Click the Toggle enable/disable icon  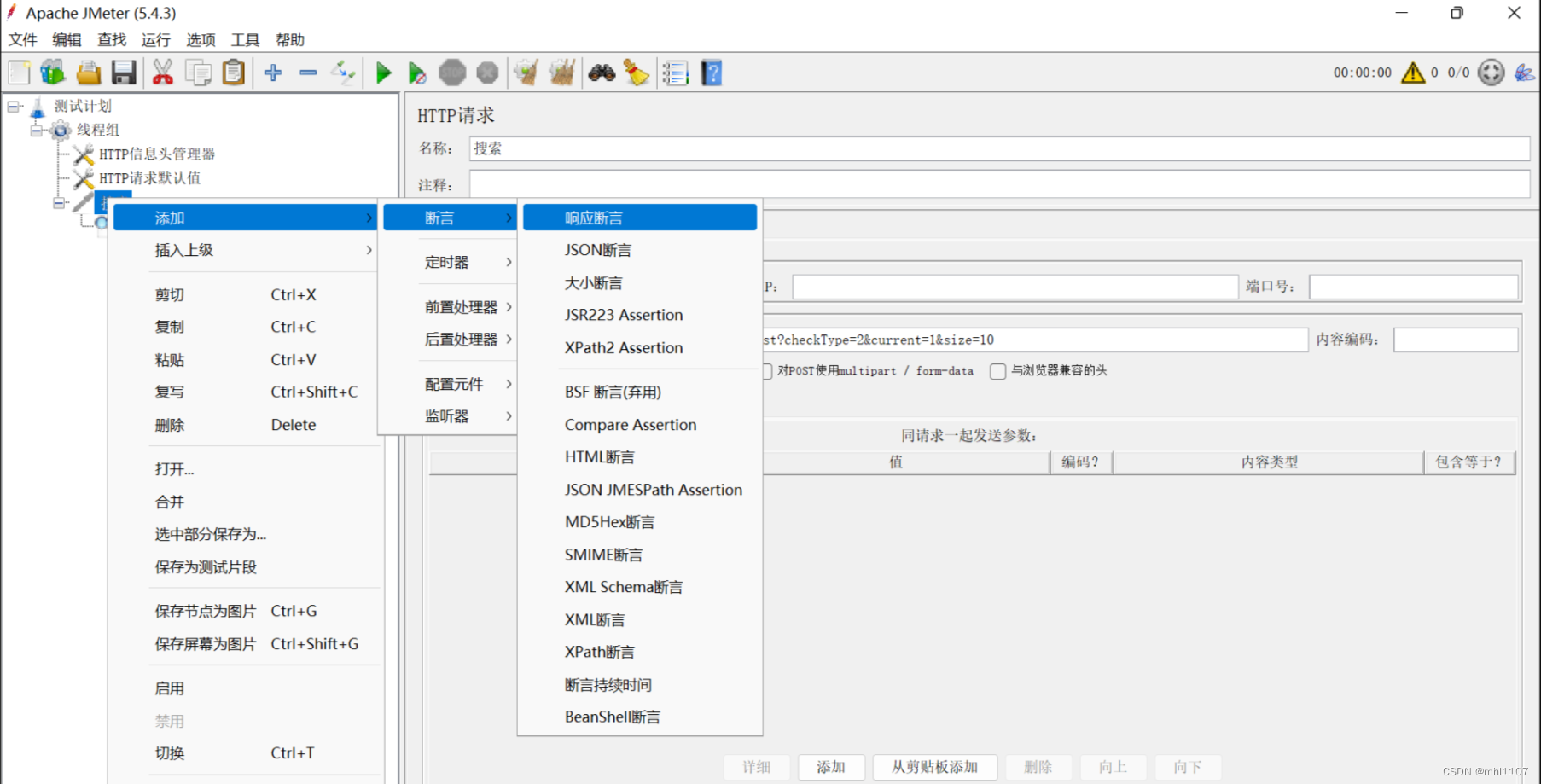[x=343, y=73]
